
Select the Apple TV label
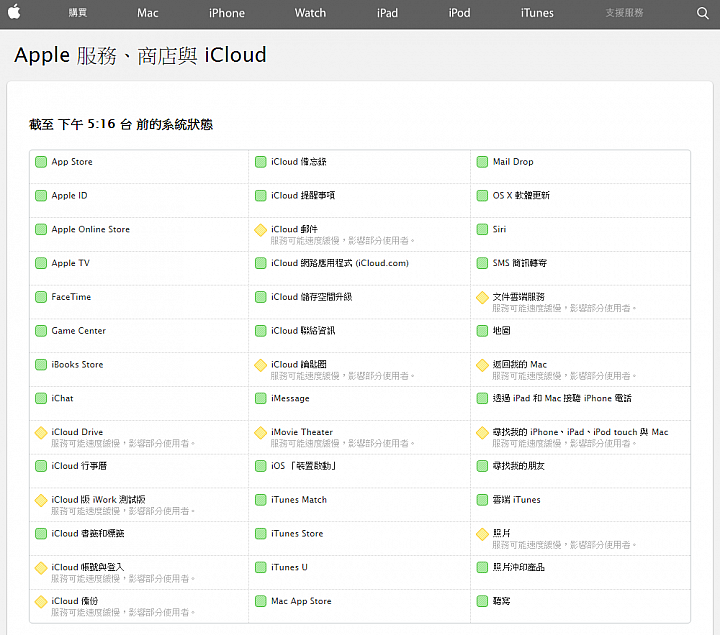(x=70, y=263)
